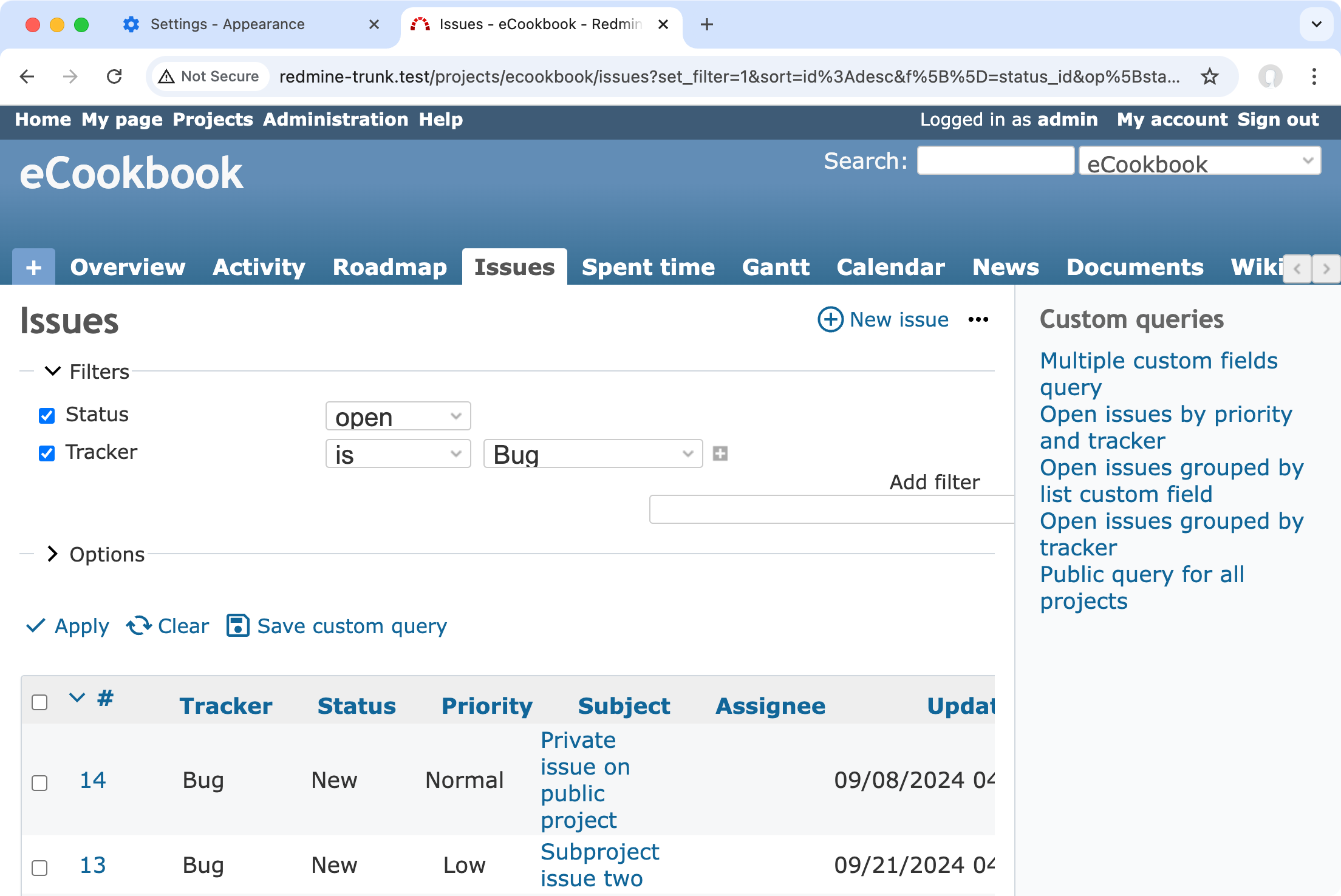Click the browser back arrow

point(27,76)
